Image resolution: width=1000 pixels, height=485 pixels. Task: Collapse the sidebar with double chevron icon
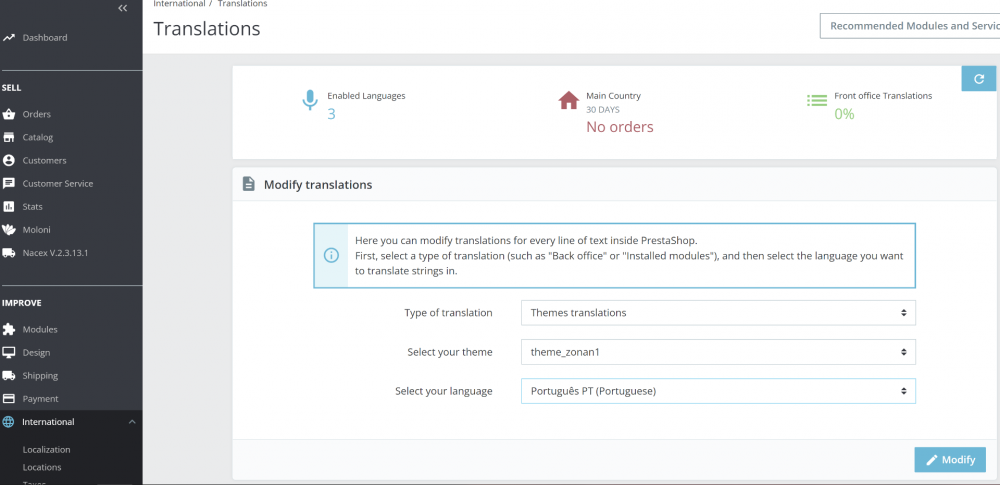[122, 8]
